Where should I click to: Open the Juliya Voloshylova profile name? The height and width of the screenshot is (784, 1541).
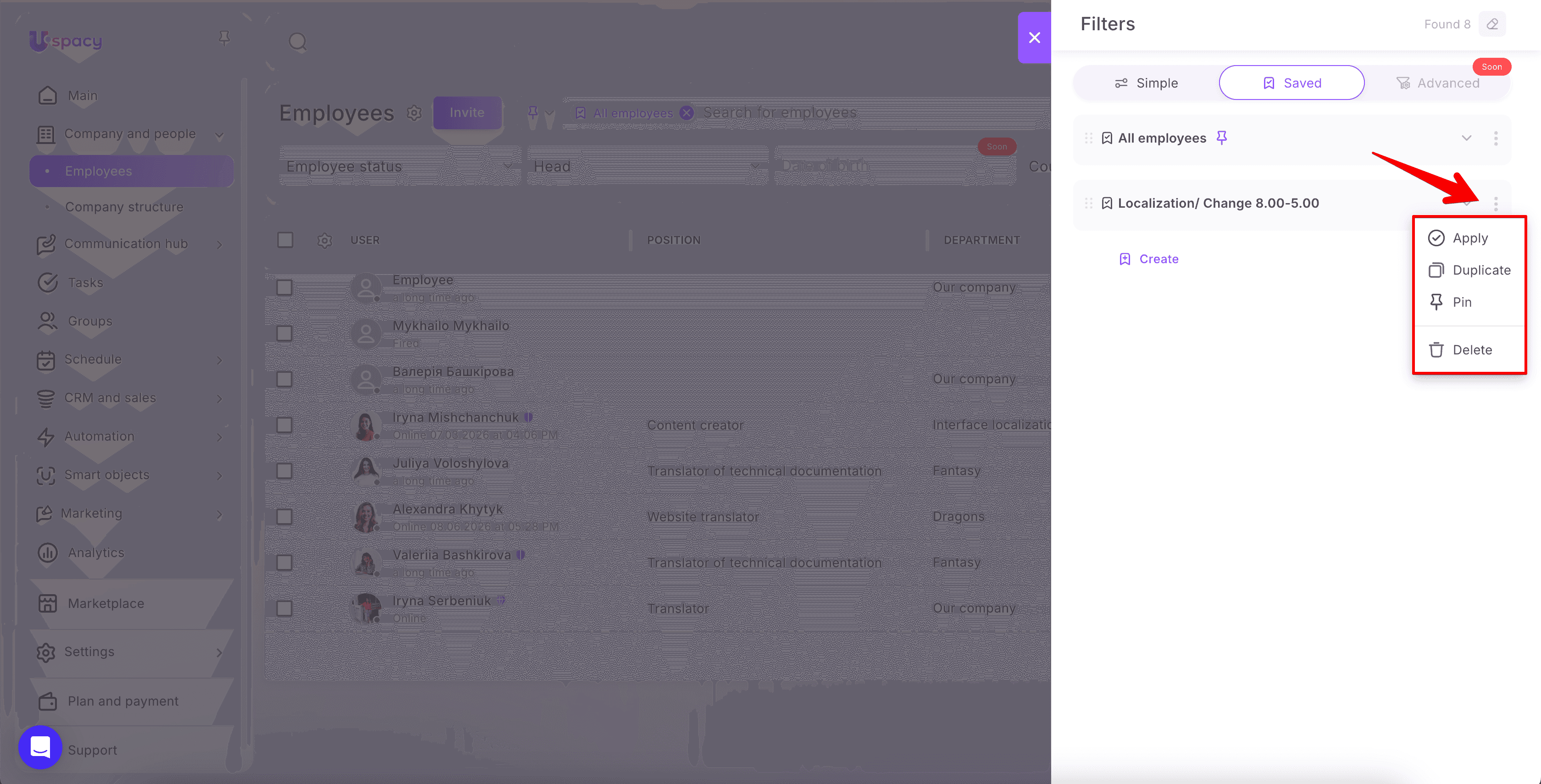[450, 464]
